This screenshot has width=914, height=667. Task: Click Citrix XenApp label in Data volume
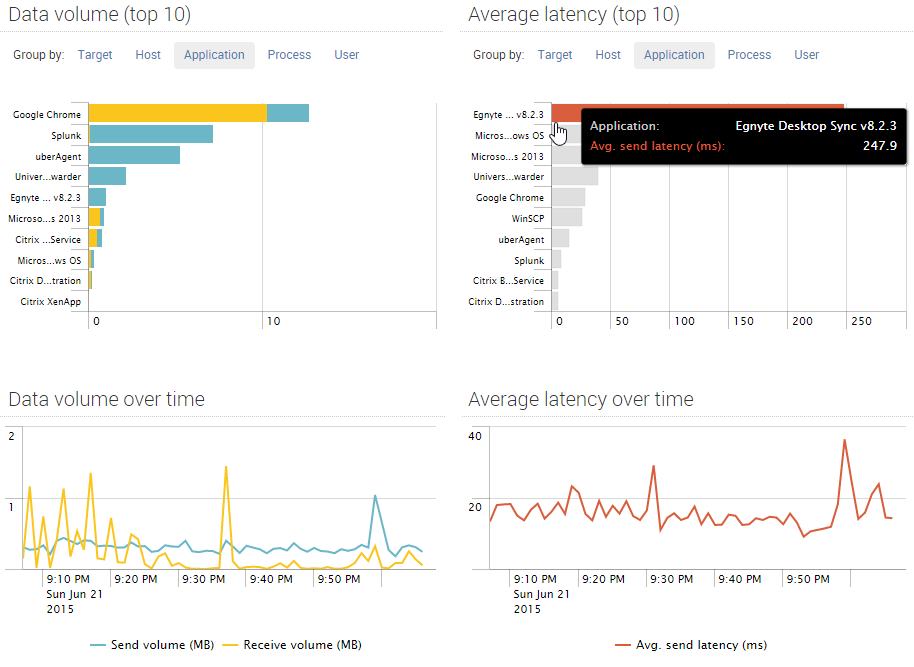click(51, 301)
